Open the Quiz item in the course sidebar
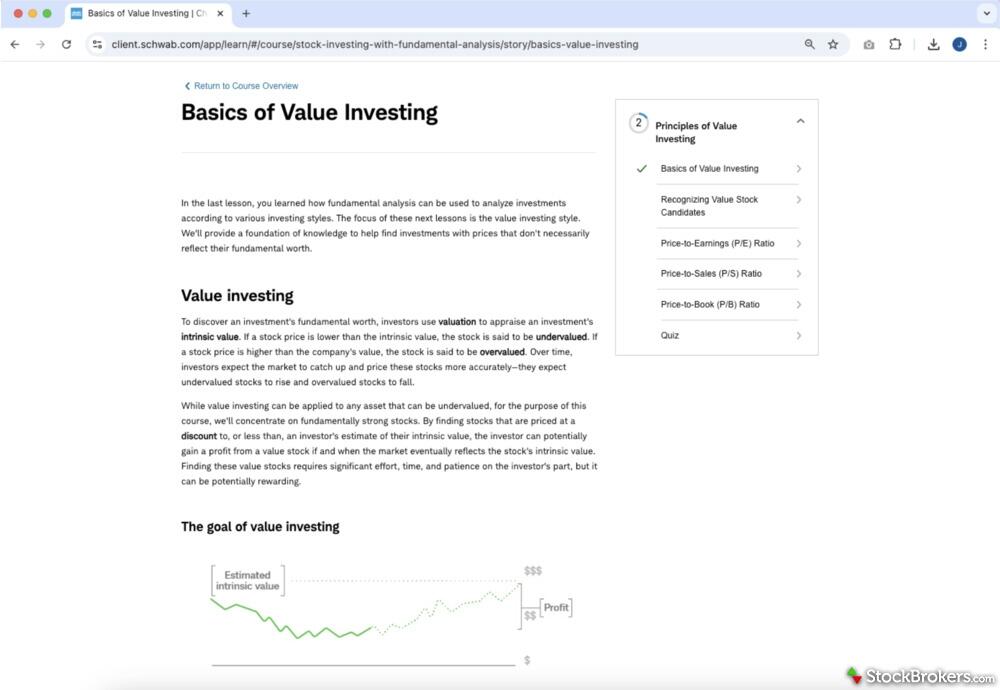 (x=670, y=335)
